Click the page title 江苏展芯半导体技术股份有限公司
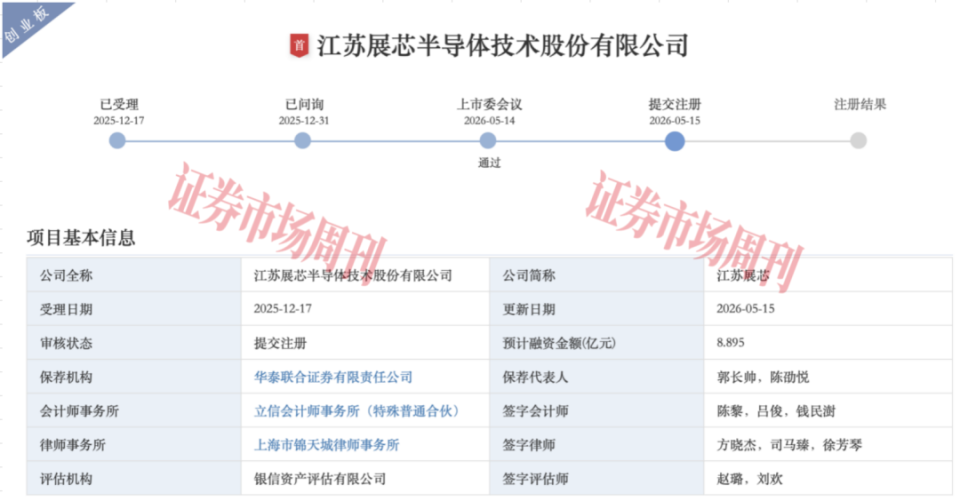Image resolution: width=960 pixels, height=501 pixels. [502, 46]
